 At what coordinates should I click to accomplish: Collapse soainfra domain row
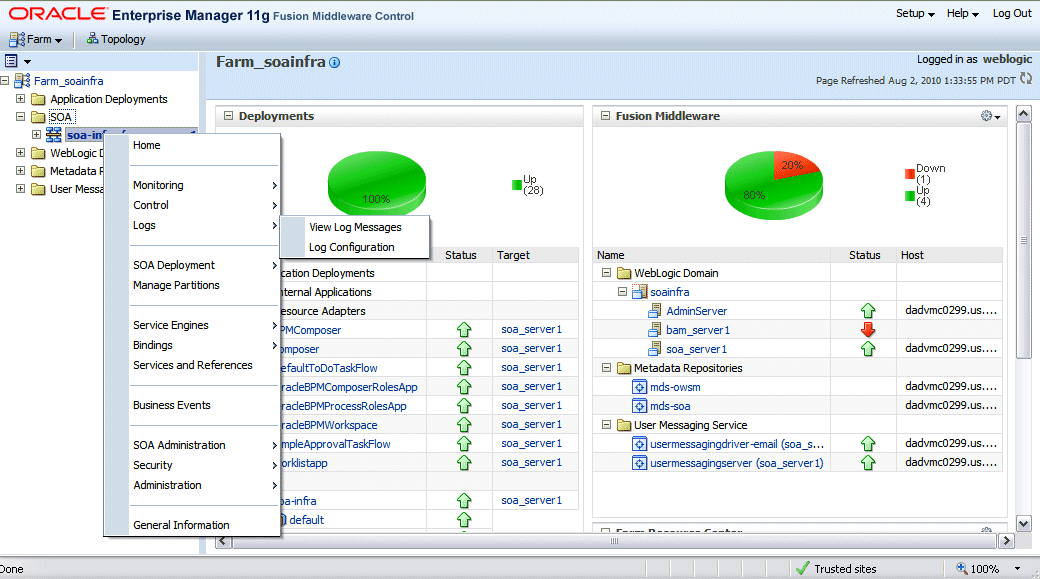coord(622,291)
